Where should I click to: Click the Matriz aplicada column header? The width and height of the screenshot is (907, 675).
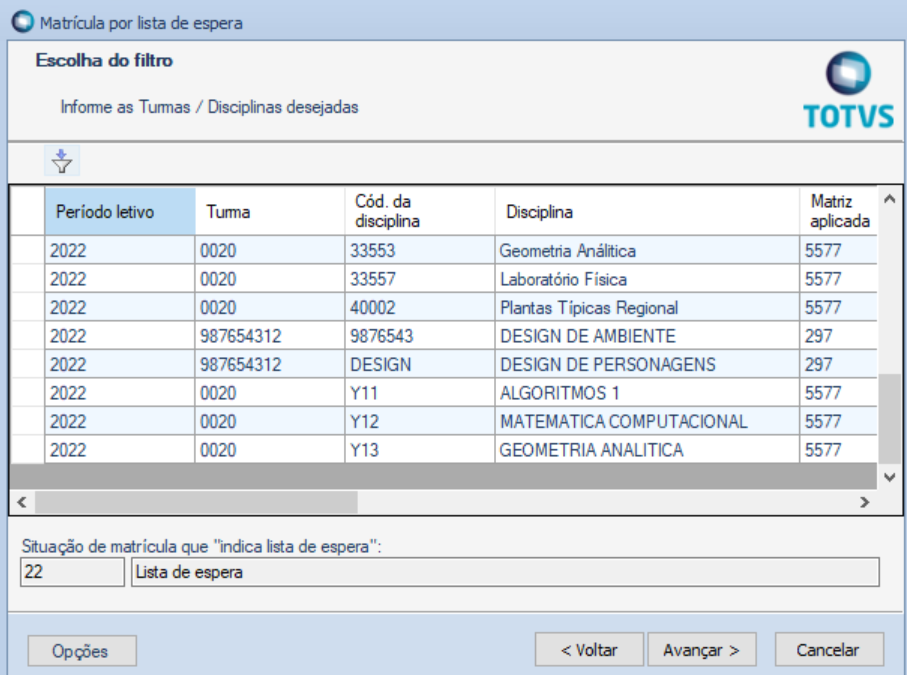[x=839, y=211]
